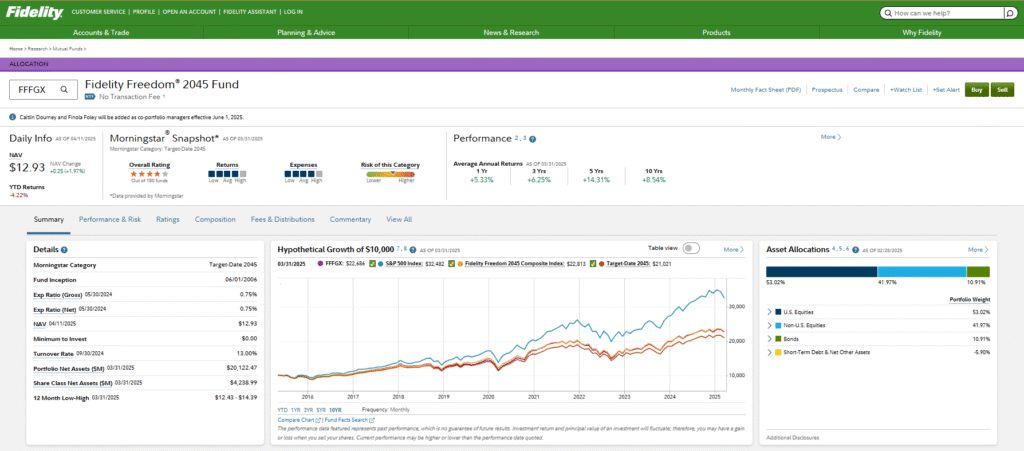
Task: Open the Accounts & Trade menu
Action: [x=101, y=32]
